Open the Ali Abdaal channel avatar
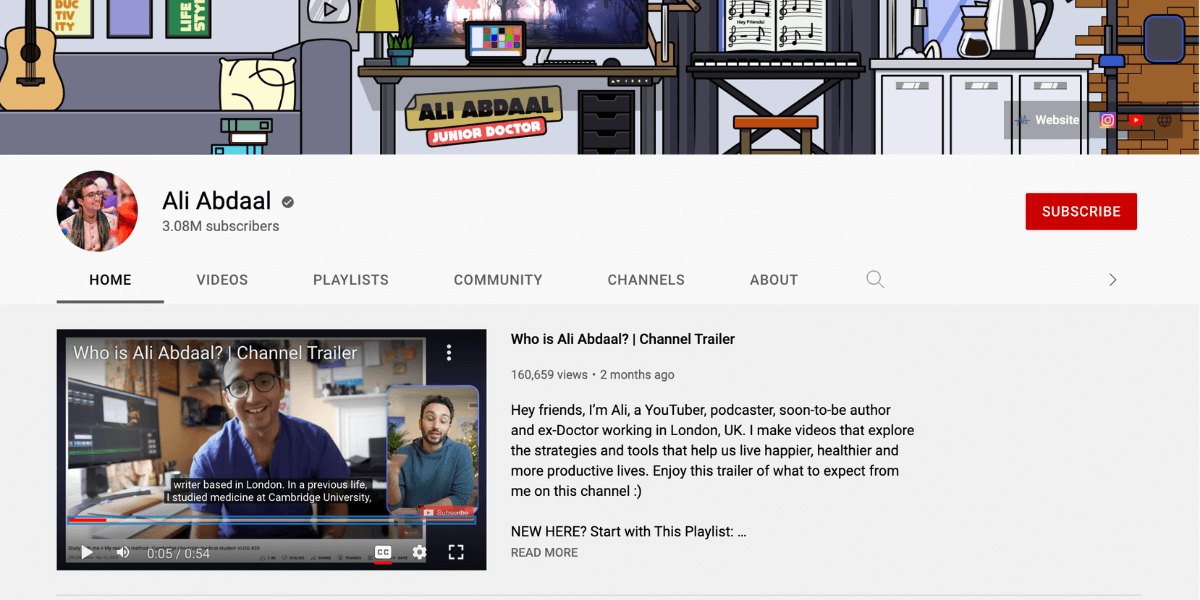This screenshot has height=600, width=1200. point(97,211)
